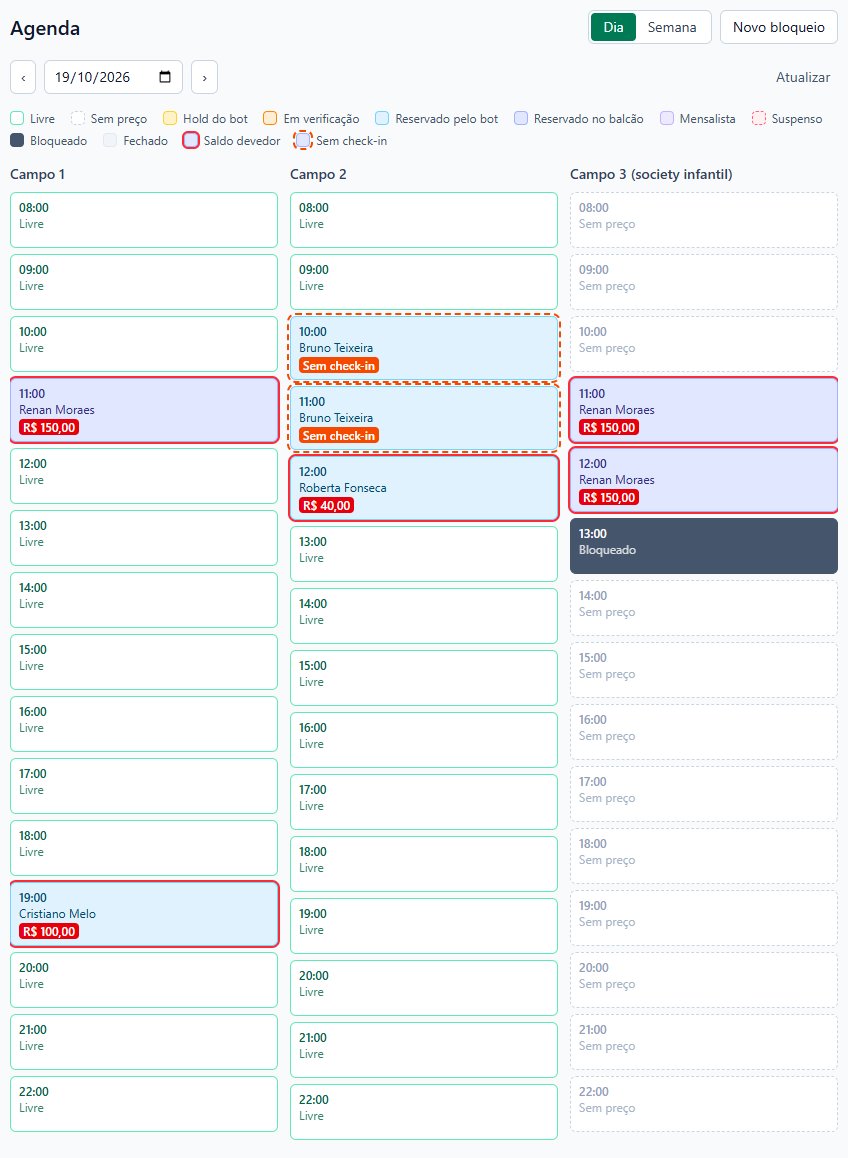Select the 13:00 Livre slot in Campo 2

(424, 554)
